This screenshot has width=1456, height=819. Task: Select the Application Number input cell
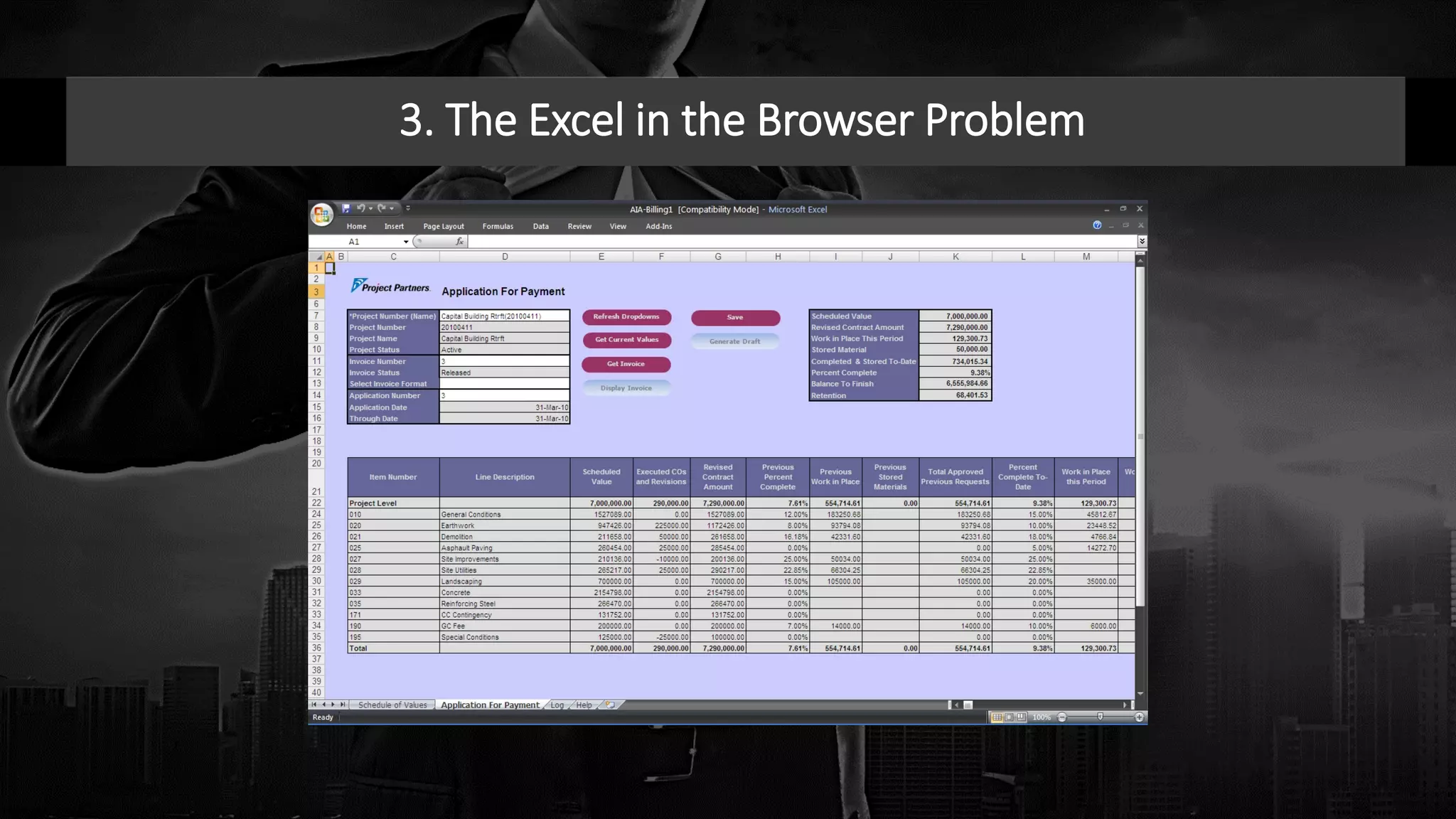tap(504, 395)
